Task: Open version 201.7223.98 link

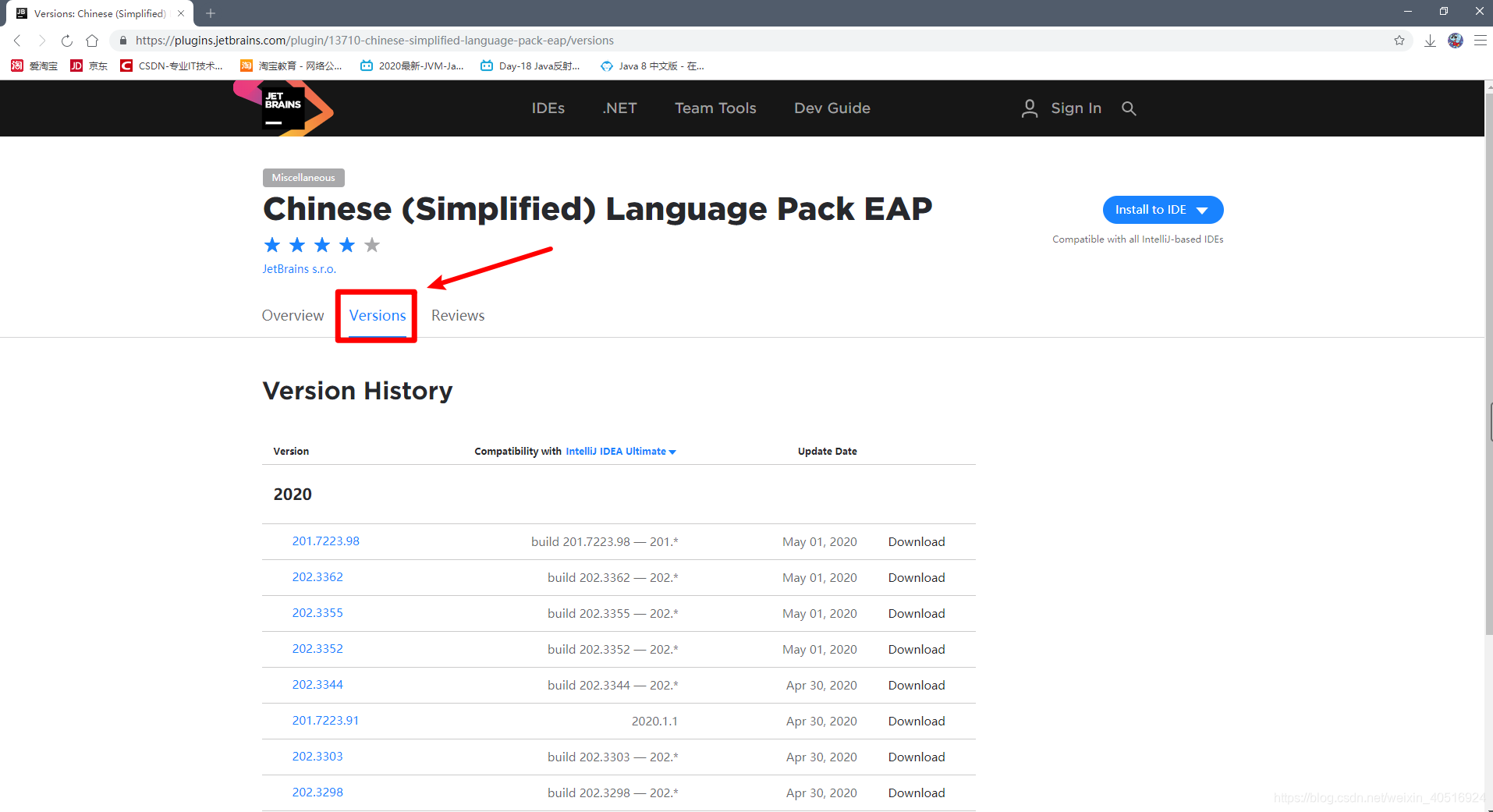Action: 326,541
